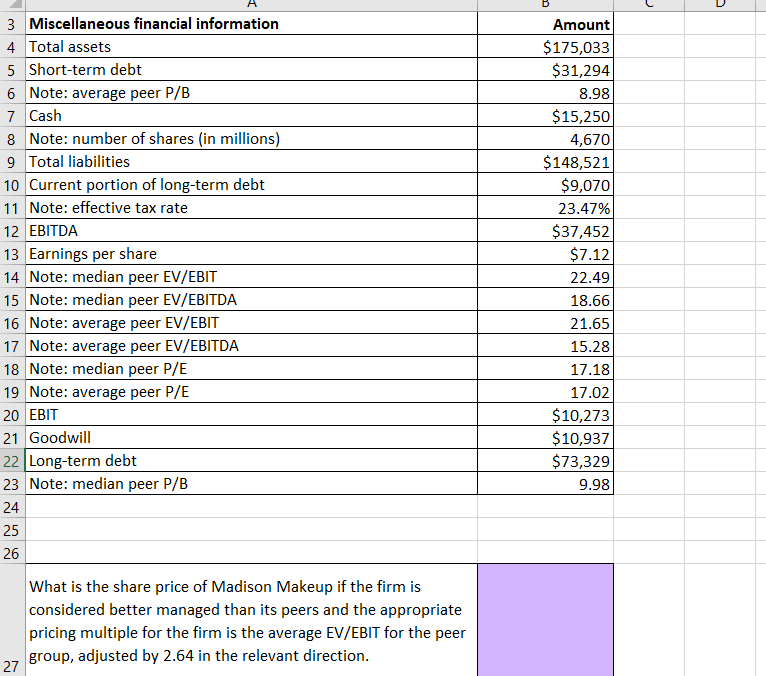Select the 15.28 average EV/EBITDA value
766x676 pixels.
[545, 345]
